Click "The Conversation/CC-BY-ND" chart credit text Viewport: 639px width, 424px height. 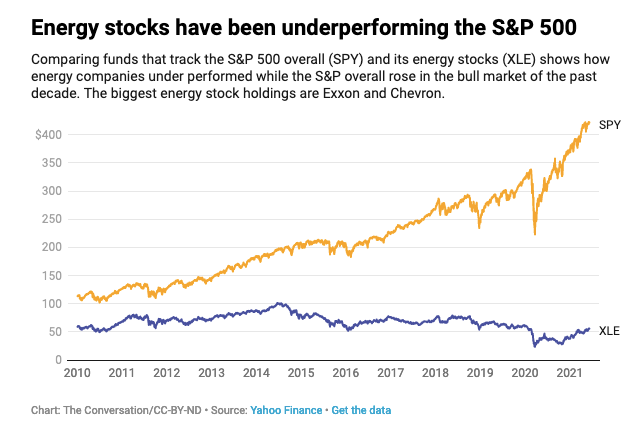click(129, 410)
